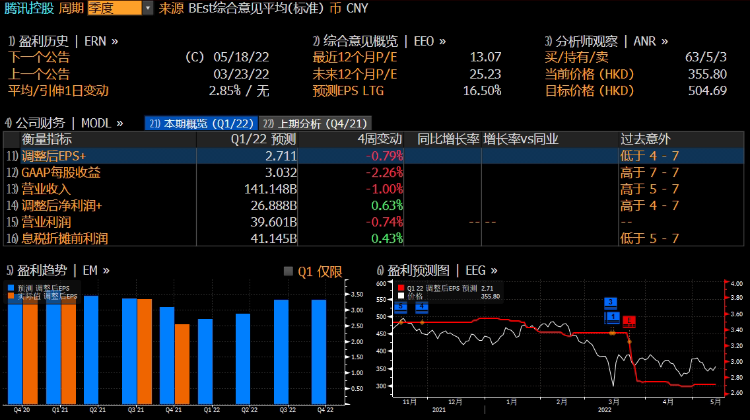
Task: Click the 买/持有/卖 rating 63/5/3
Action: pyautogui.click(x=706, y=57)
